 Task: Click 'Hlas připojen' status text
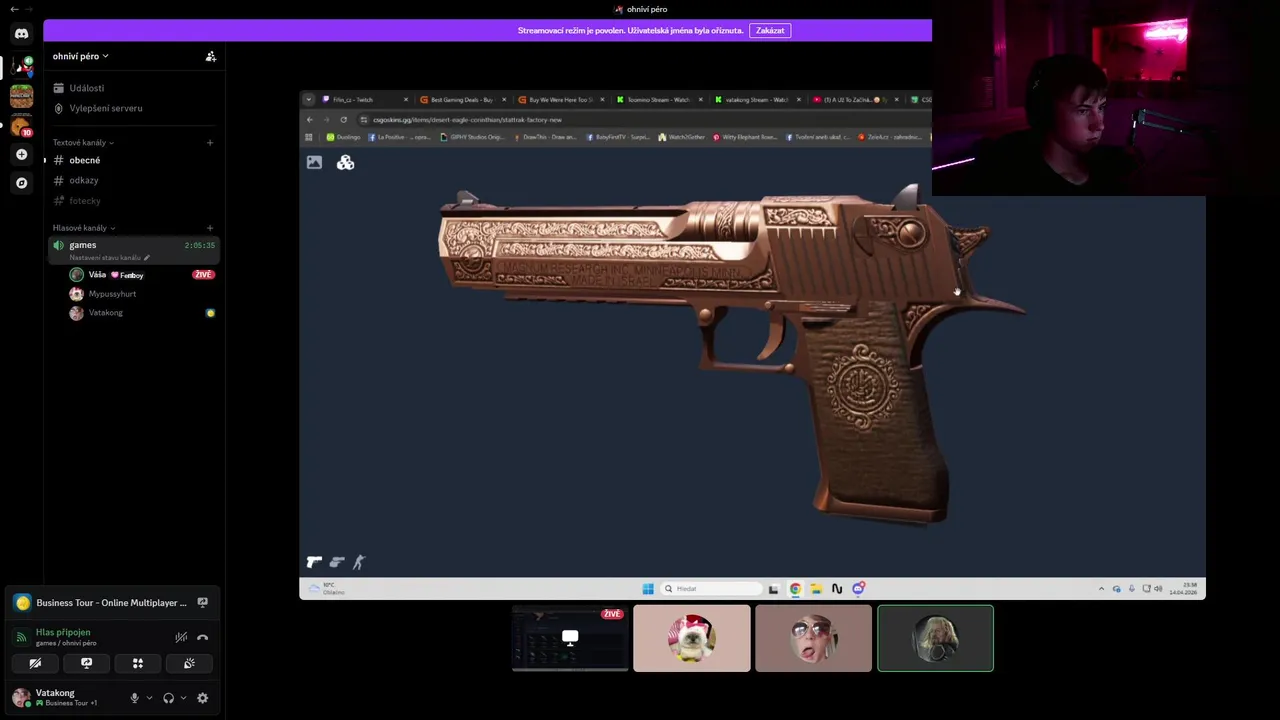pos(63,632)
